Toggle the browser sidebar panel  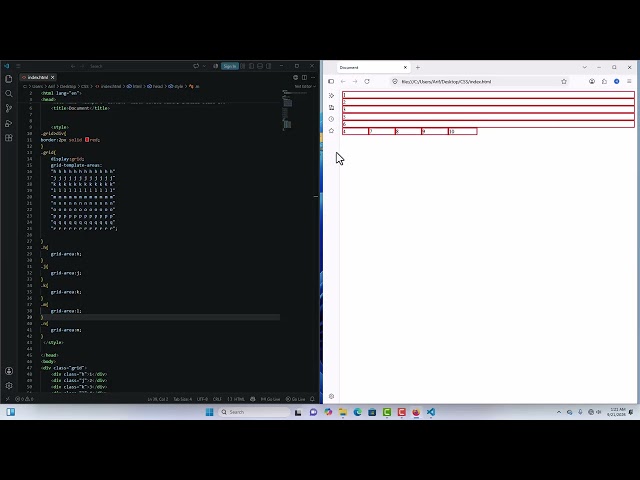(x=331, y=81)
